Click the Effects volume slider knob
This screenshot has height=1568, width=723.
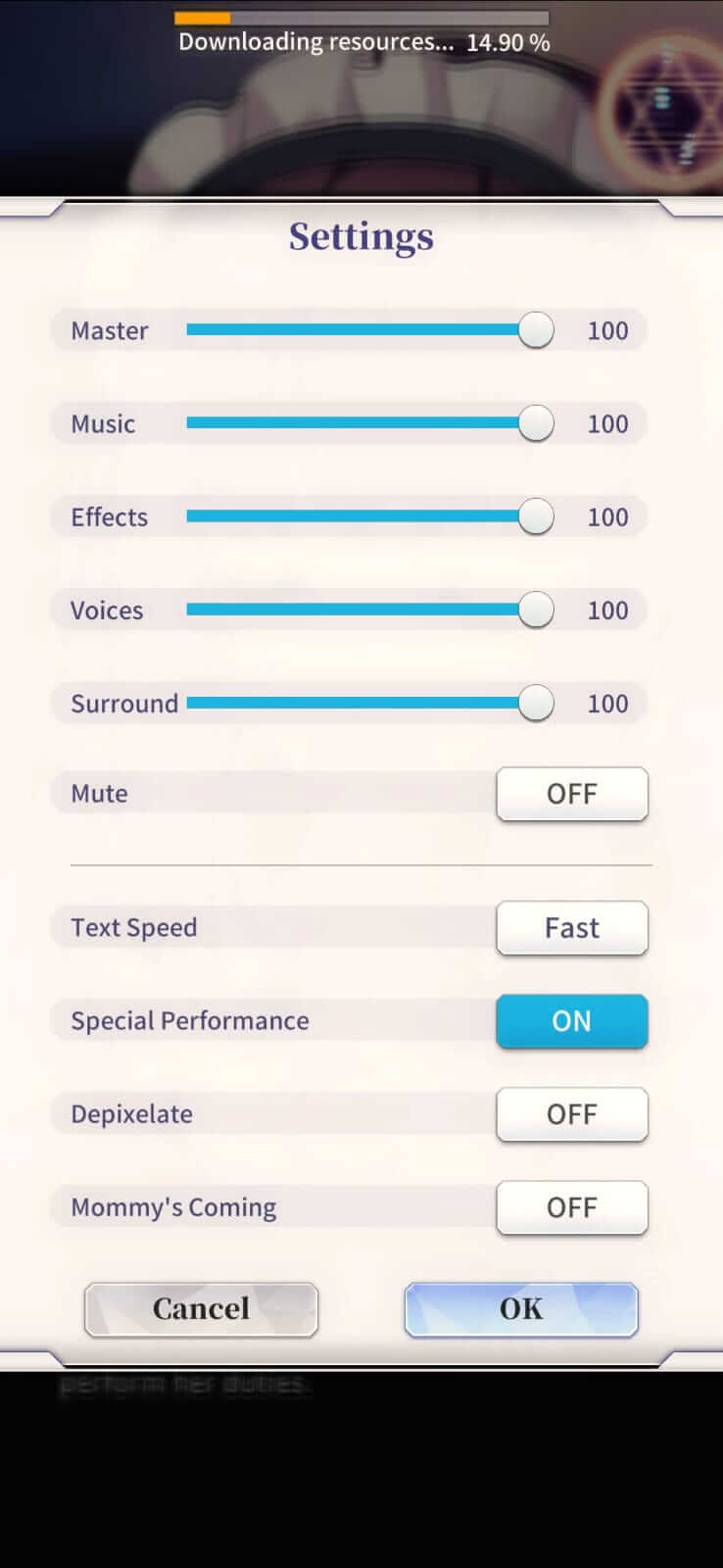point(536,516)
